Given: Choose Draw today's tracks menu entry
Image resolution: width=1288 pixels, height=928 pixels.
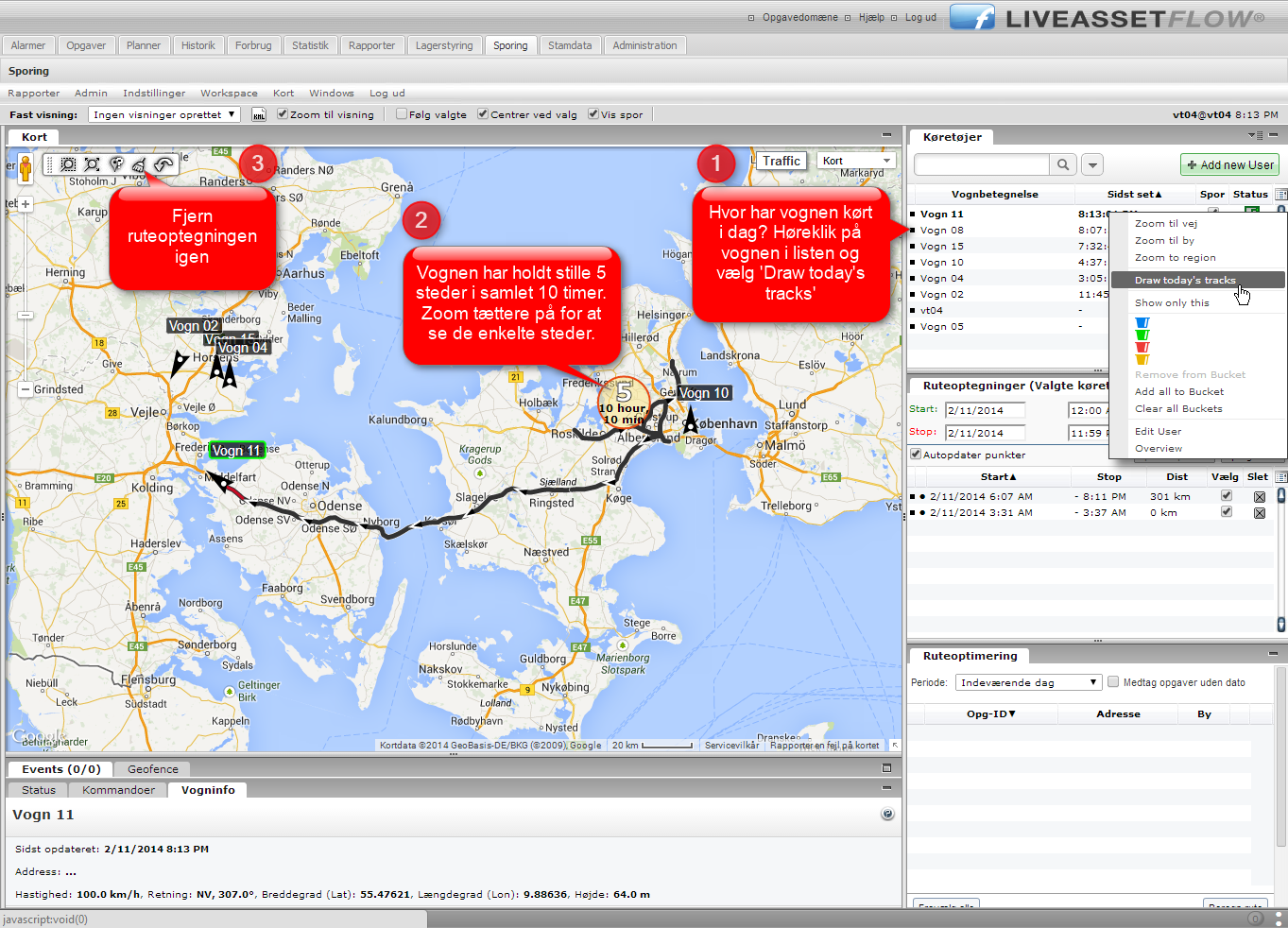Looking at the screenshot, I should (x=1185, y=280).
